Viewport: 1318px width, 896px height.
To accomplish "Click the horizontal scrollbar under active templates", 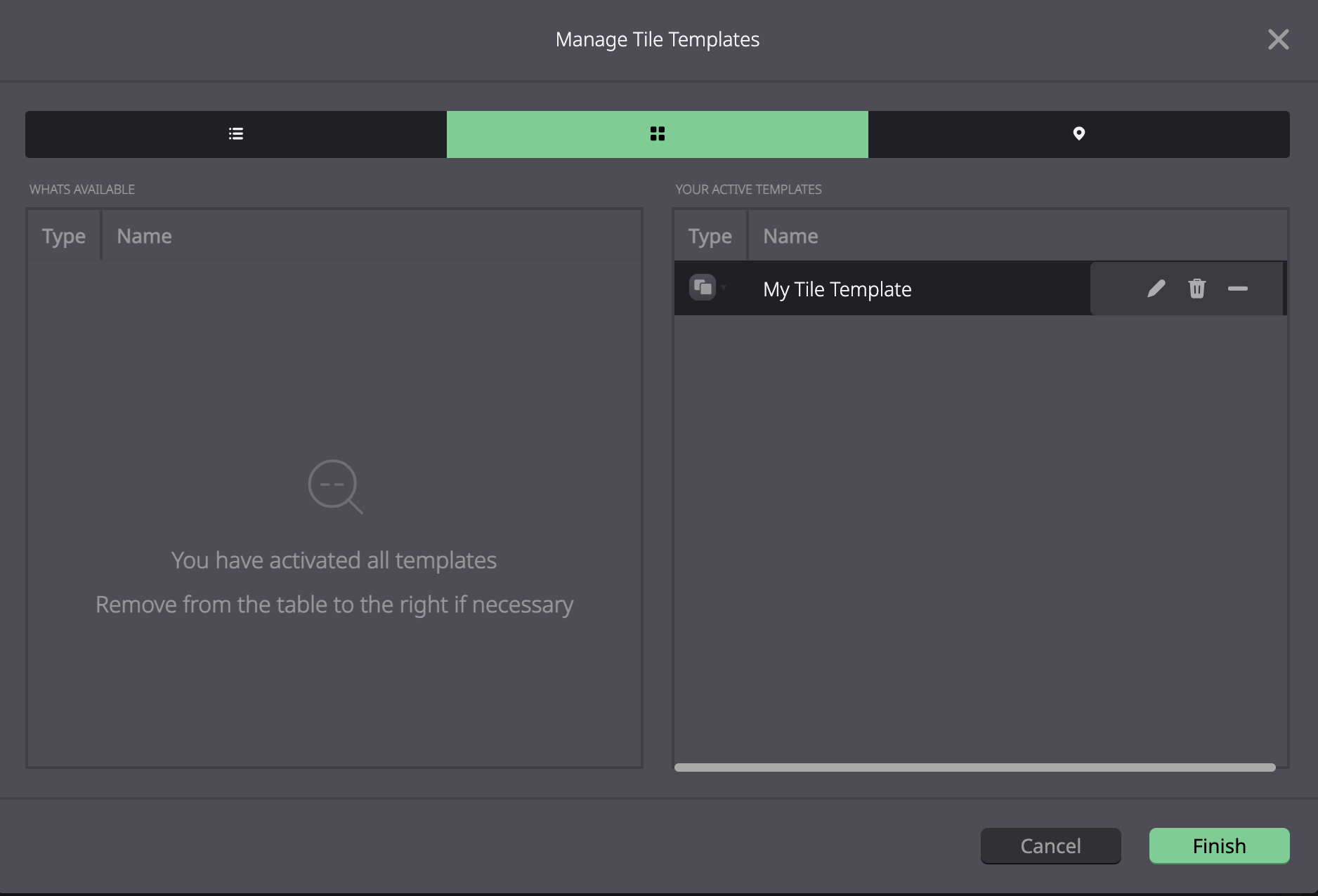I will 975,767.
